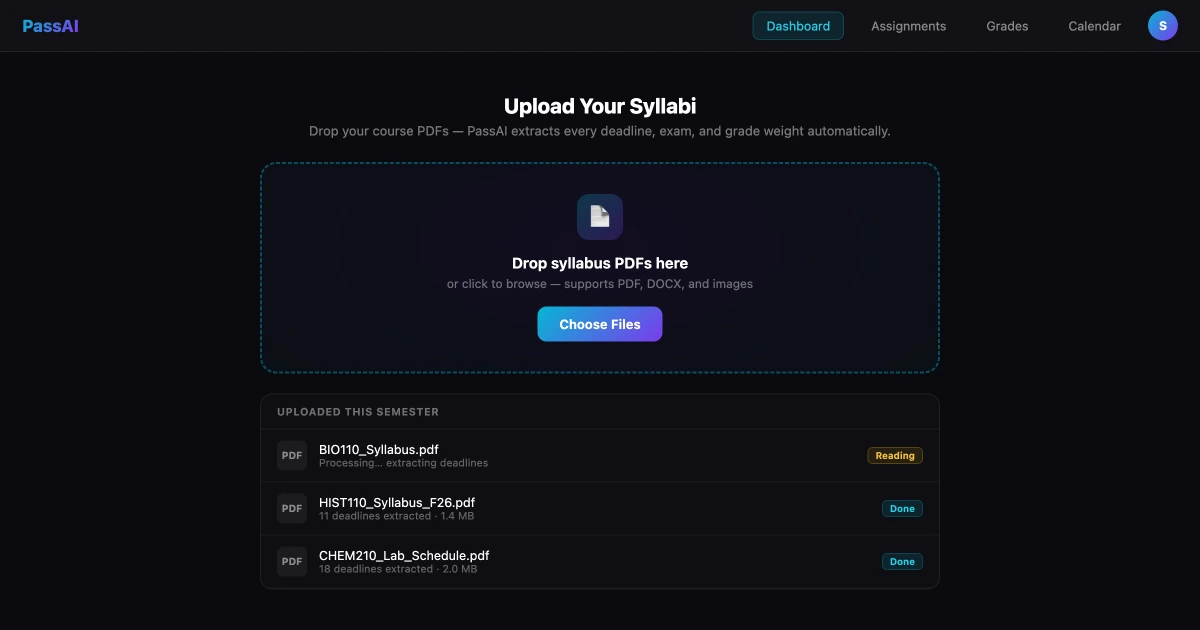
Task: Open the Calendar tab
Action: point(1094,26)
